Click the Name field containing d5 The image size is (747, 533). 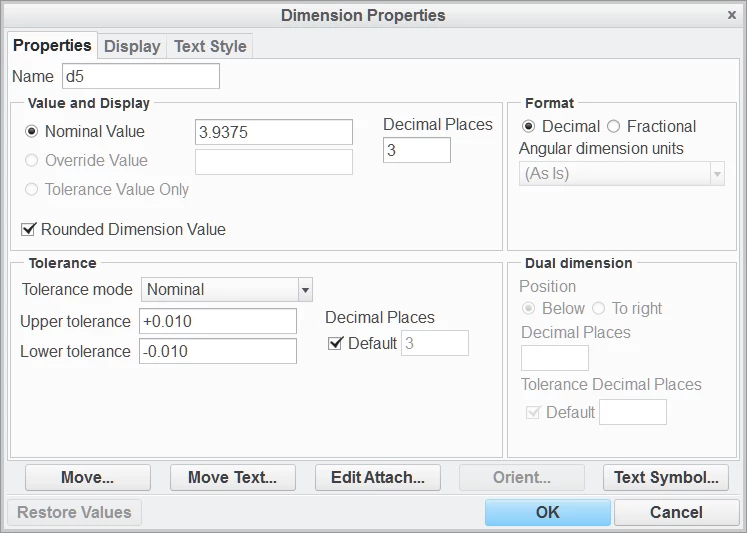[x=141, y=76]
